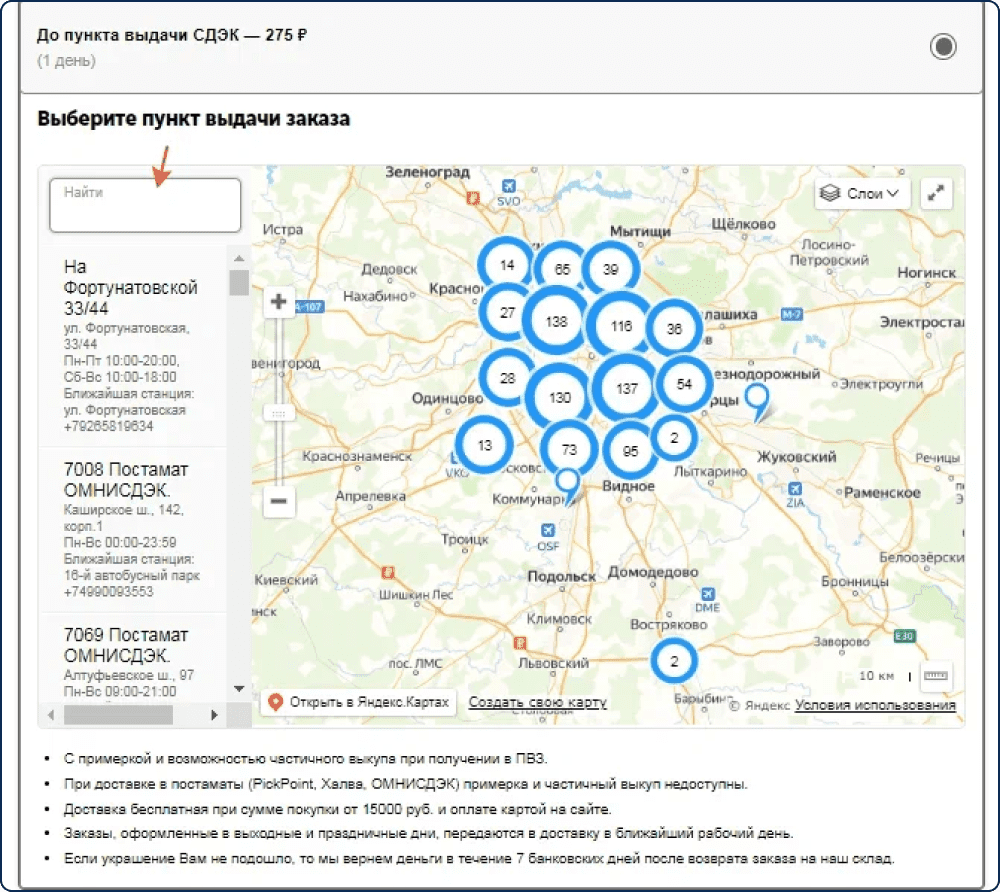Expand the map to fullscreen
The image size is (1000, 892).
pos(936,193)
